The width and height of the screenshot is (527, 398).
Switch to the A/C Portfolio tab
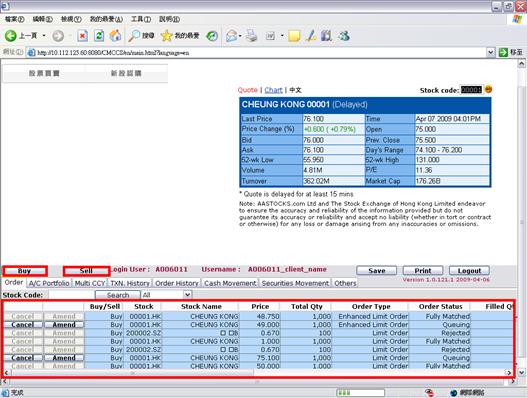pyautogui.click(x=49, y=283)
